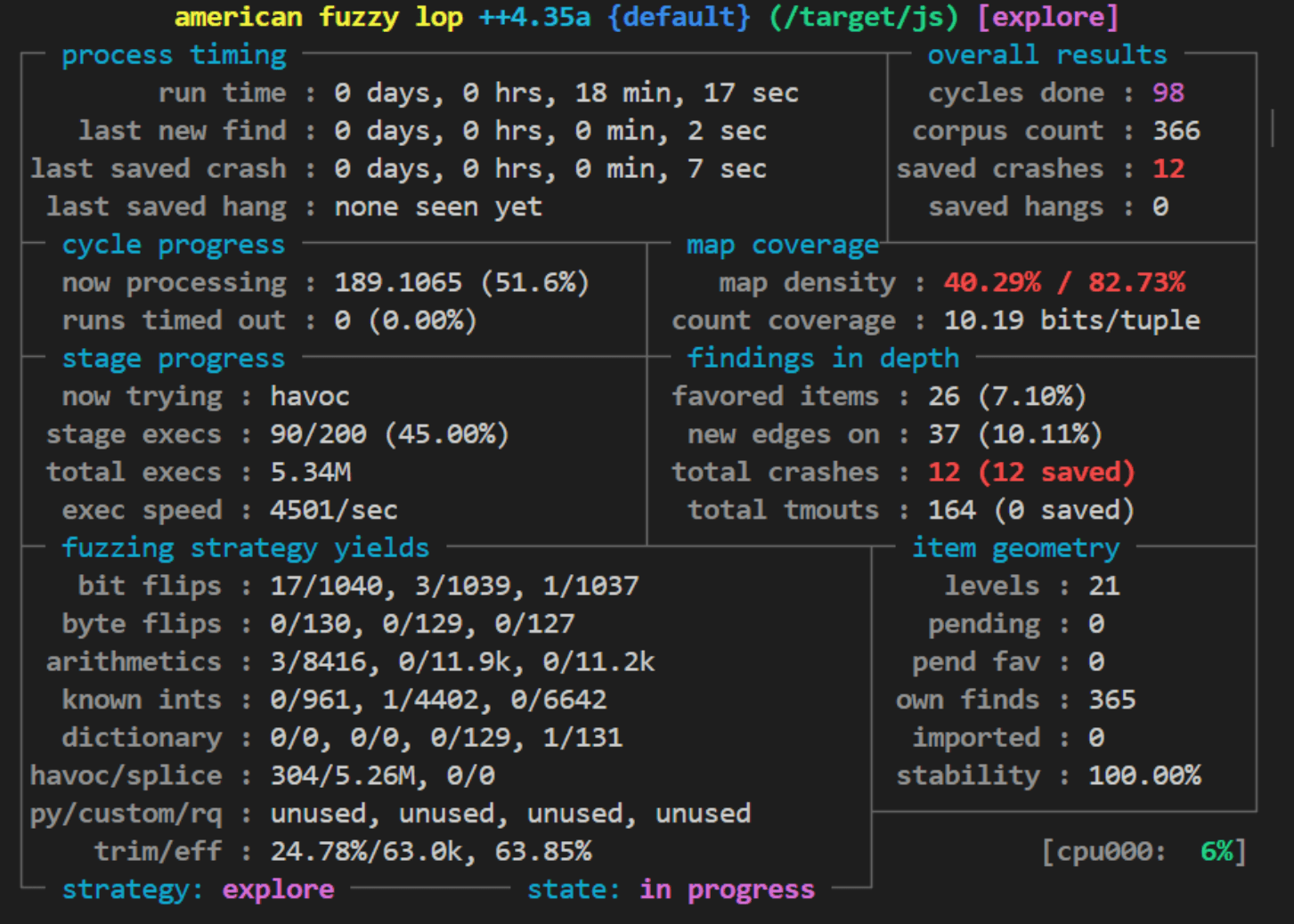
Task: Click the [explore] power schedule indicator
Action: pos(1049,17)
